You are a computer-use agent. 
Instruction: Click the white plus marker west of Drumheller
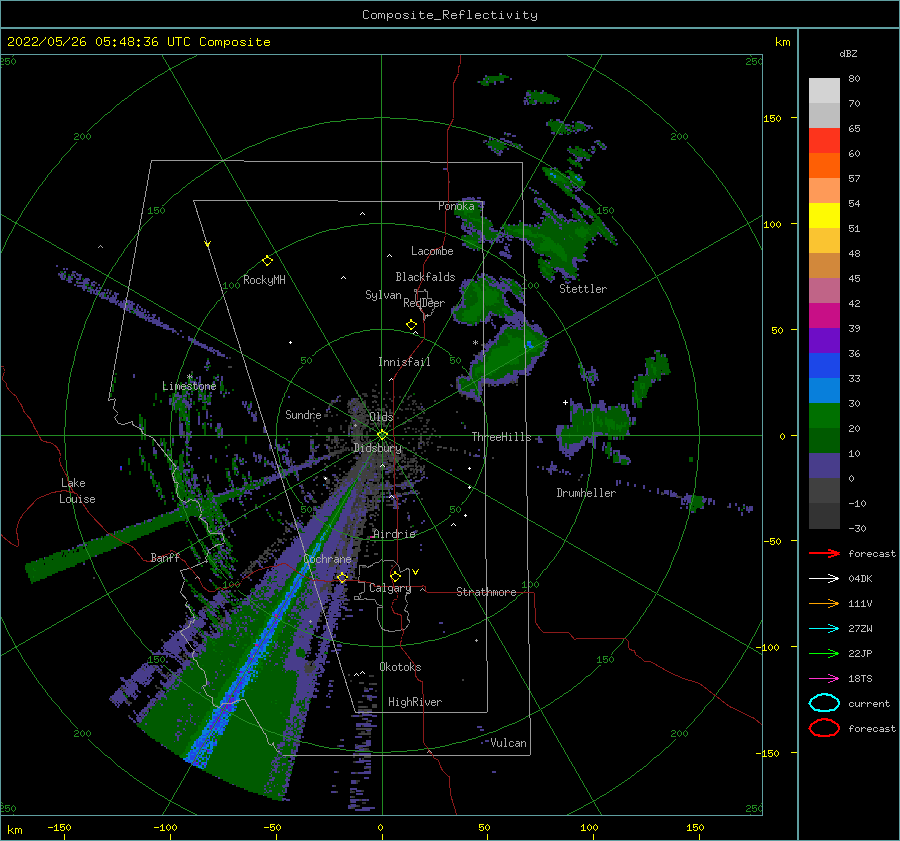565,402
